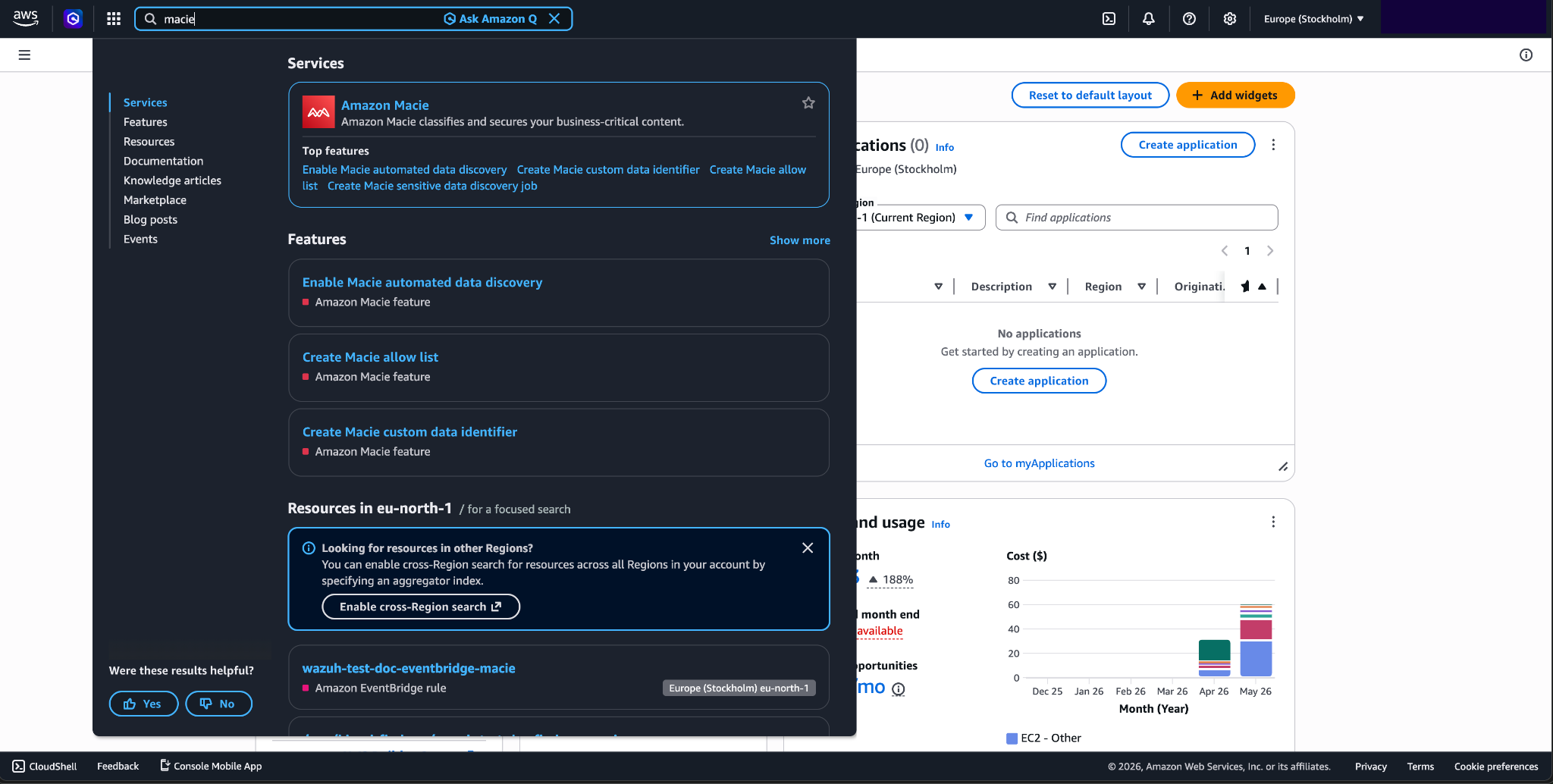The height and width of the screenshot is (784, 1553).
Task: Open the Amazon Macie service result
Action: pos(385,105)
